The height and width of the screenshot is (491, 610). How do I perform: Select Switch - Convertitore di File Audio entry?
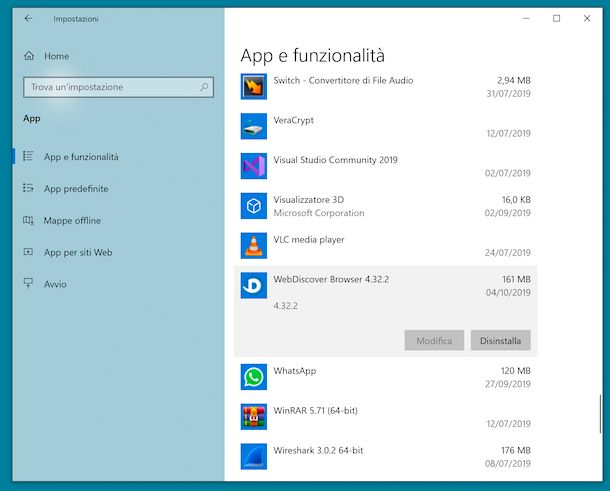(x=386, y=87)
